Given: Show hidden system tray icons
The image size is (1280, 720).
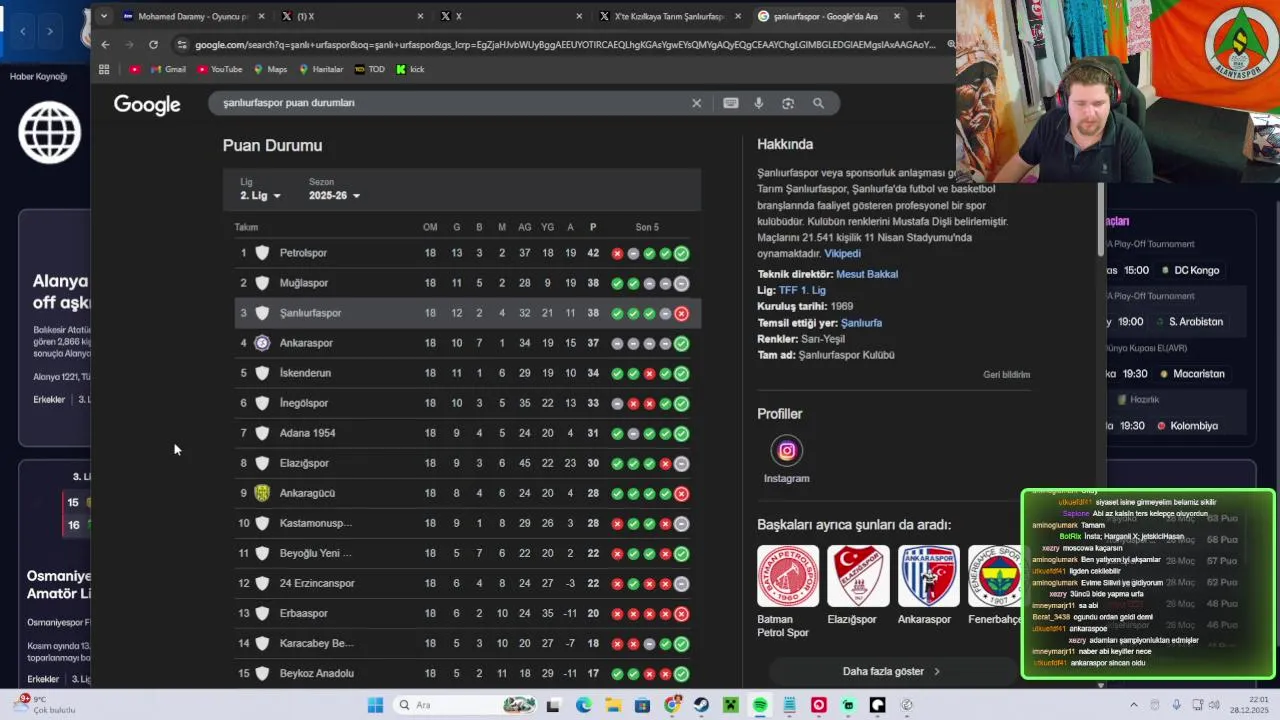Looking at the screenshot, I should tap(1133, 705).
